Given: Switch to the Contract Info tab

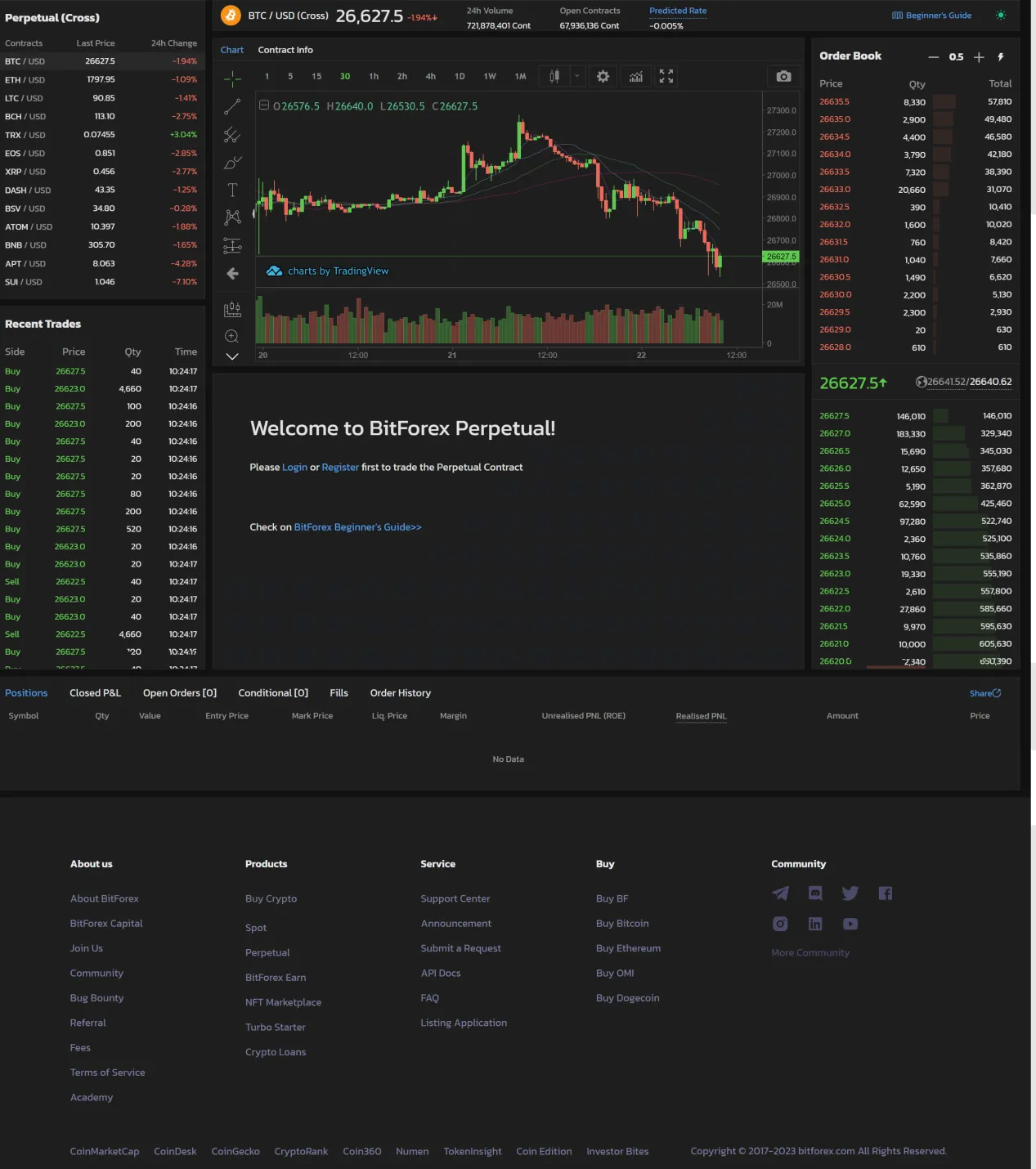Looking at the screenshot, I should (285, 50).
